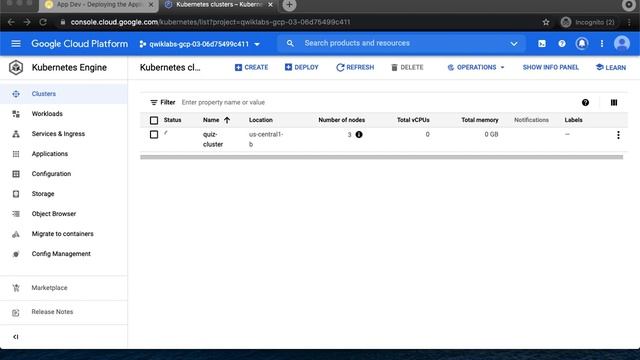The height and width of the screenshot is (360, 640).
Task: Click the Config Management icon
Action: [16, 254]
